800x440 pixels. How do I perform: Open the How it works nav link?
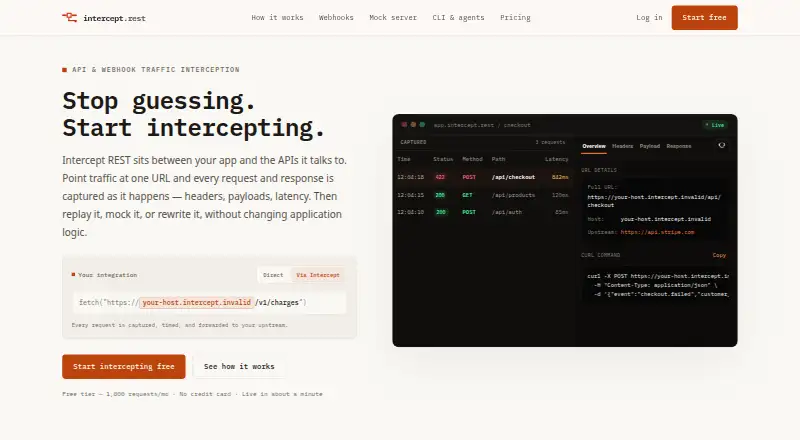click(277, 17)
